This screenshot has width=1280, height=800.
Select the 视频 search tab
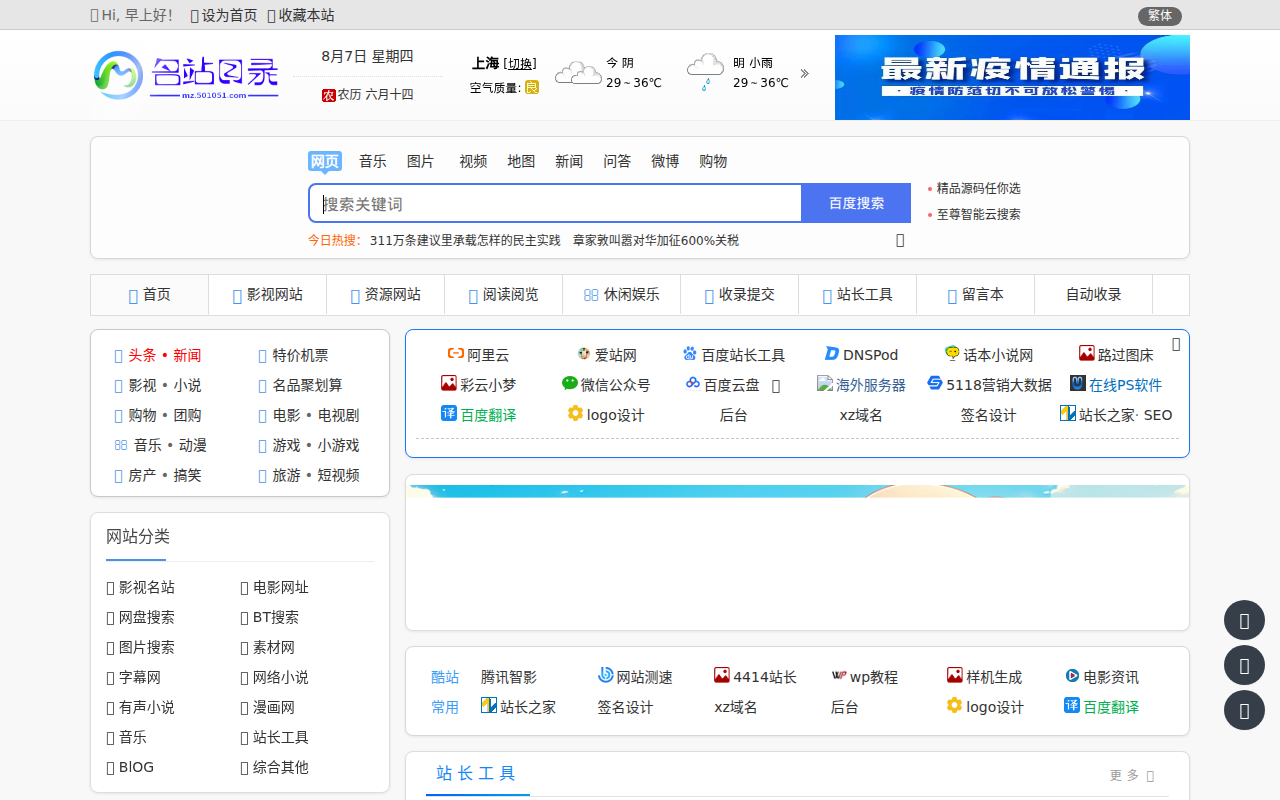pos(473,162)
